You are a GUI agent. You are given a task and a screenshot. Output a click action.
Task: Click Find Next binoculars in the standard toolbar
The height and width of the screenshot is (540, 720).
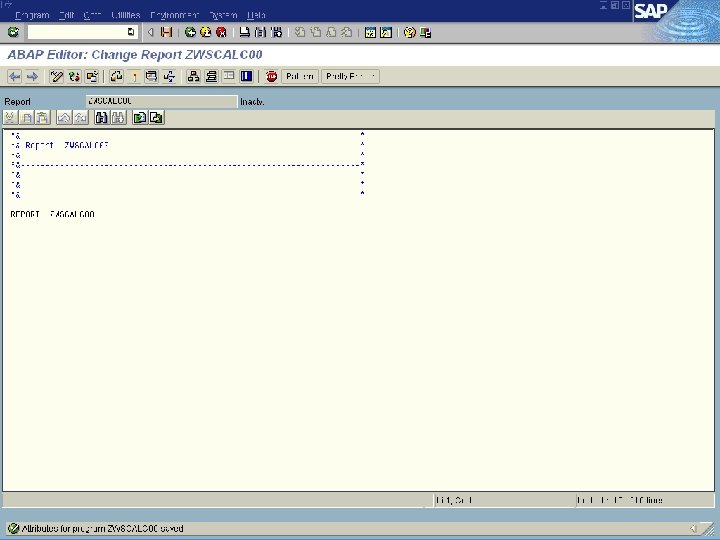[276, 32]
